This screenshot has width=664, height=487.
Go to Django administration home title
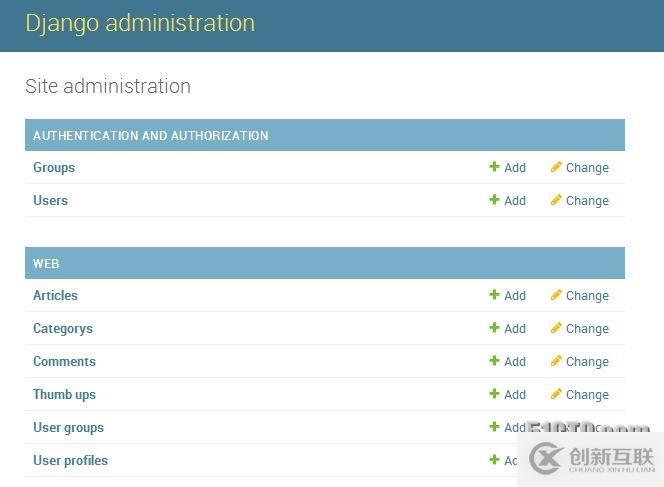pos(140,24)
